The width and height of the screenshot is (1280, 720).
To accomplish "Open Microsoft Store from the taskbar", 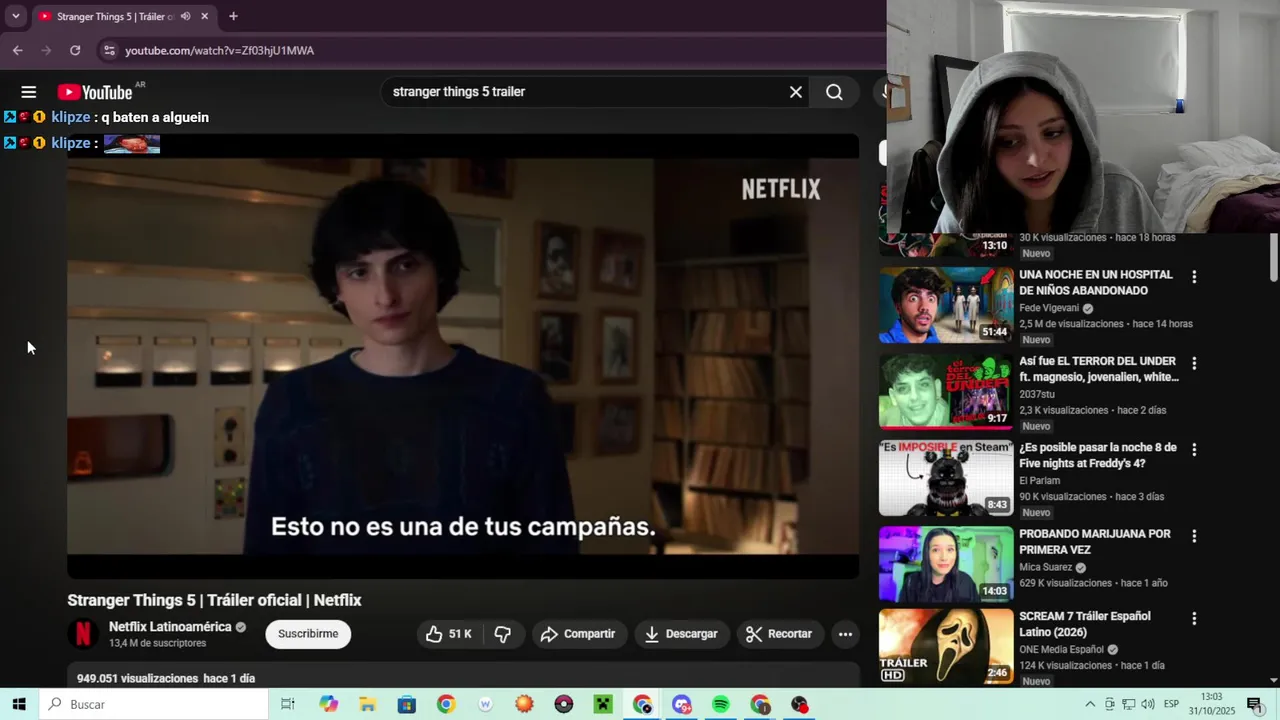I will click(x=407, y=704).
